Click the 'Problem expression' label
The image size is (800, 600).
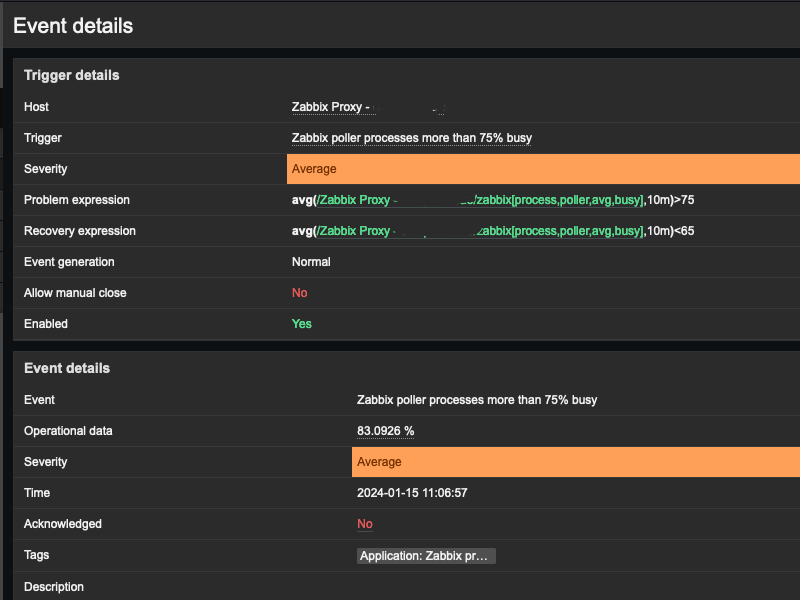pos(77,200)
